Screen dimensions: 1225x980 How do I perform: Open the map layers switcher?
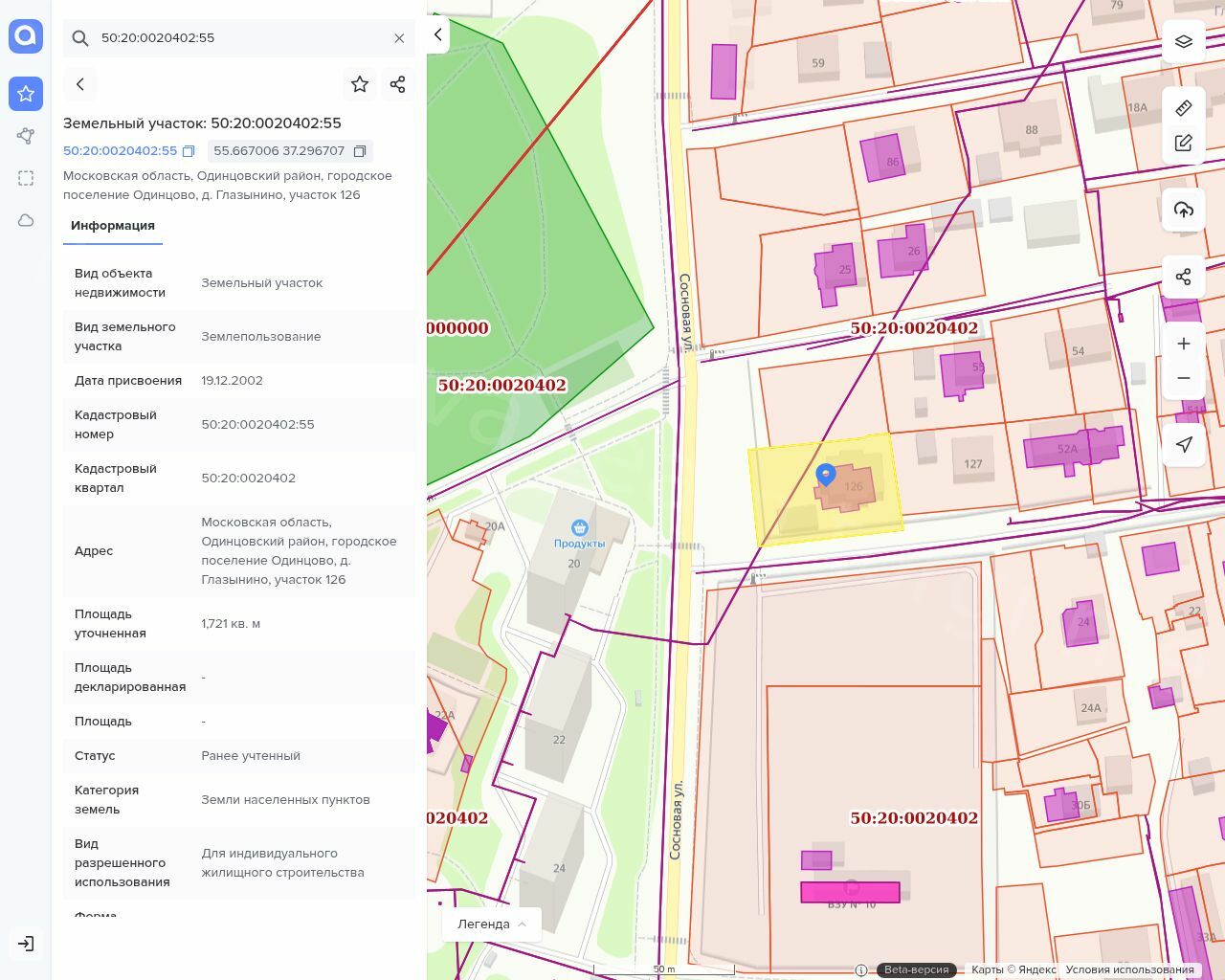[x=1184, y=42]
